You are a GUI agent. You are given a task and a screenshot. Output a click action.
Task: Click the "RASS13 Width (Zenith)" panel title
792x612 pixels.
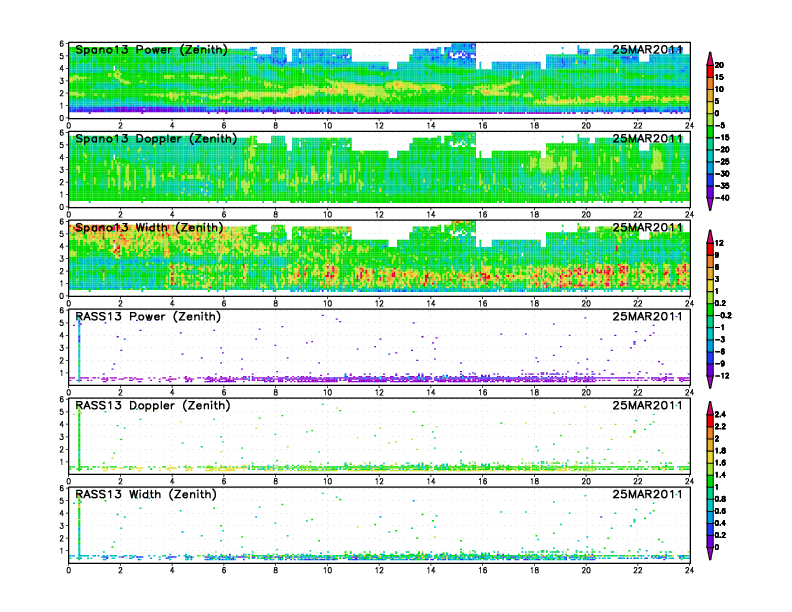(145, 494)
